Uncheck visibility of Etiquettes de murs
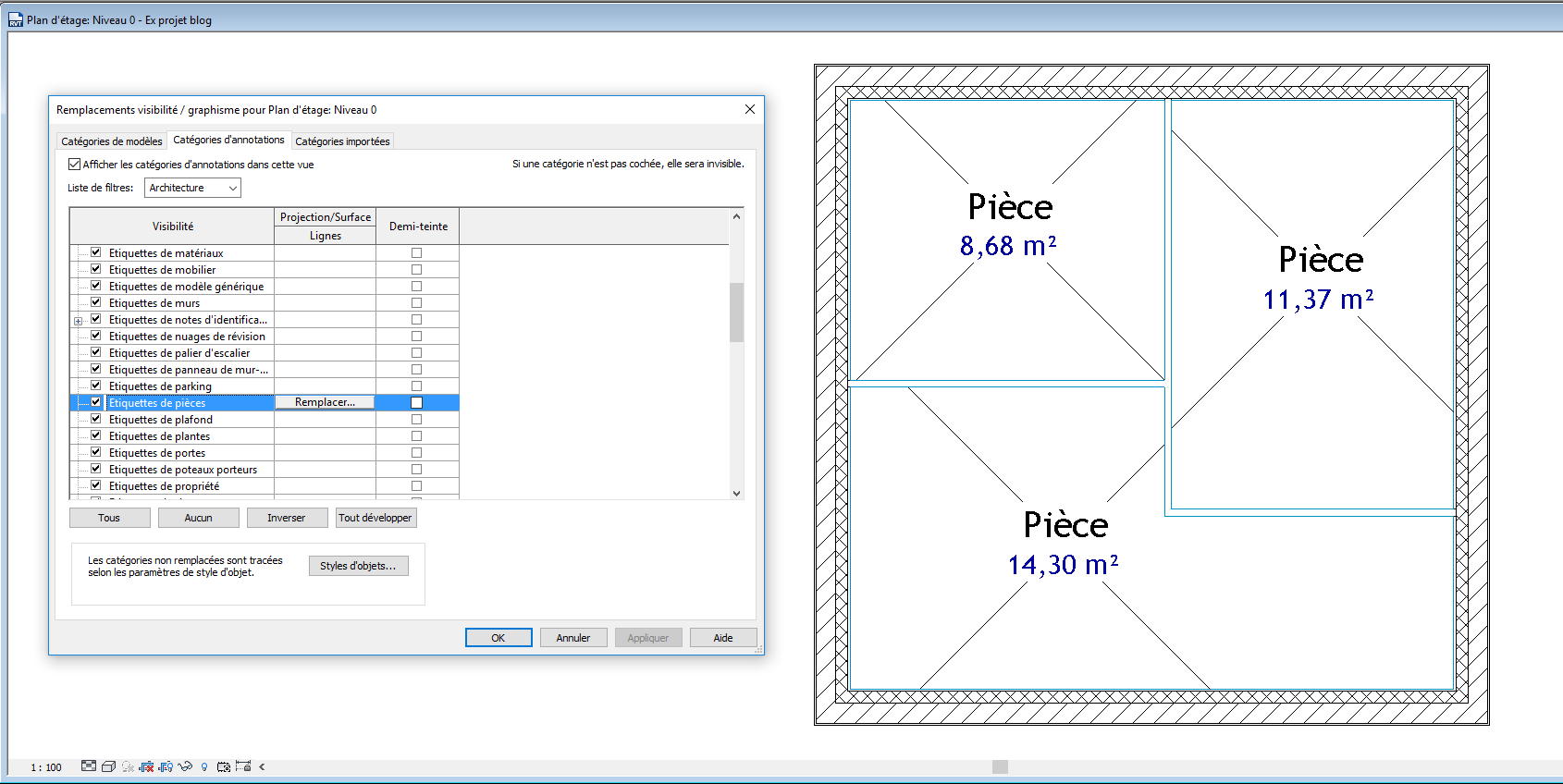1563x784 pixels. click(95, 302)
